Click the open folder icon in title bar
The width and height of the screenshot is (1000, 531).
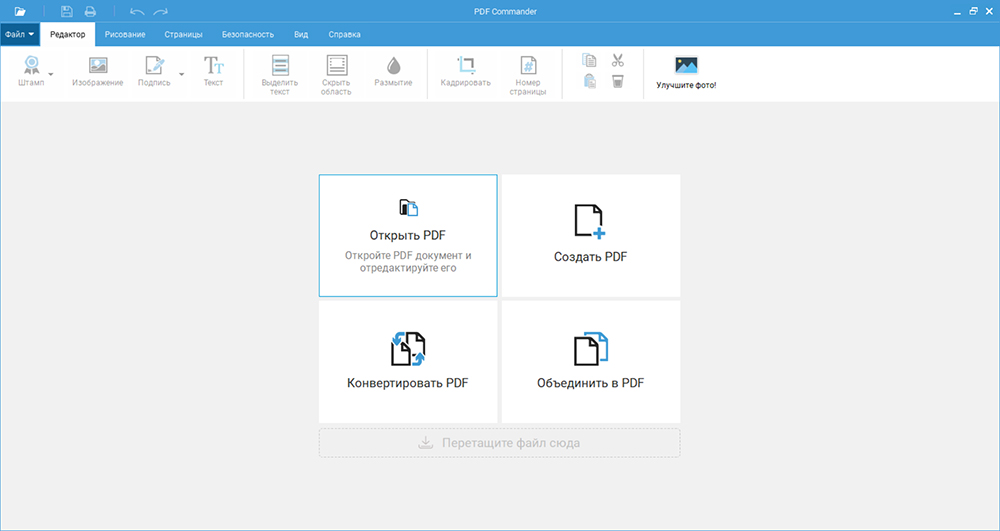pos(20,11)
